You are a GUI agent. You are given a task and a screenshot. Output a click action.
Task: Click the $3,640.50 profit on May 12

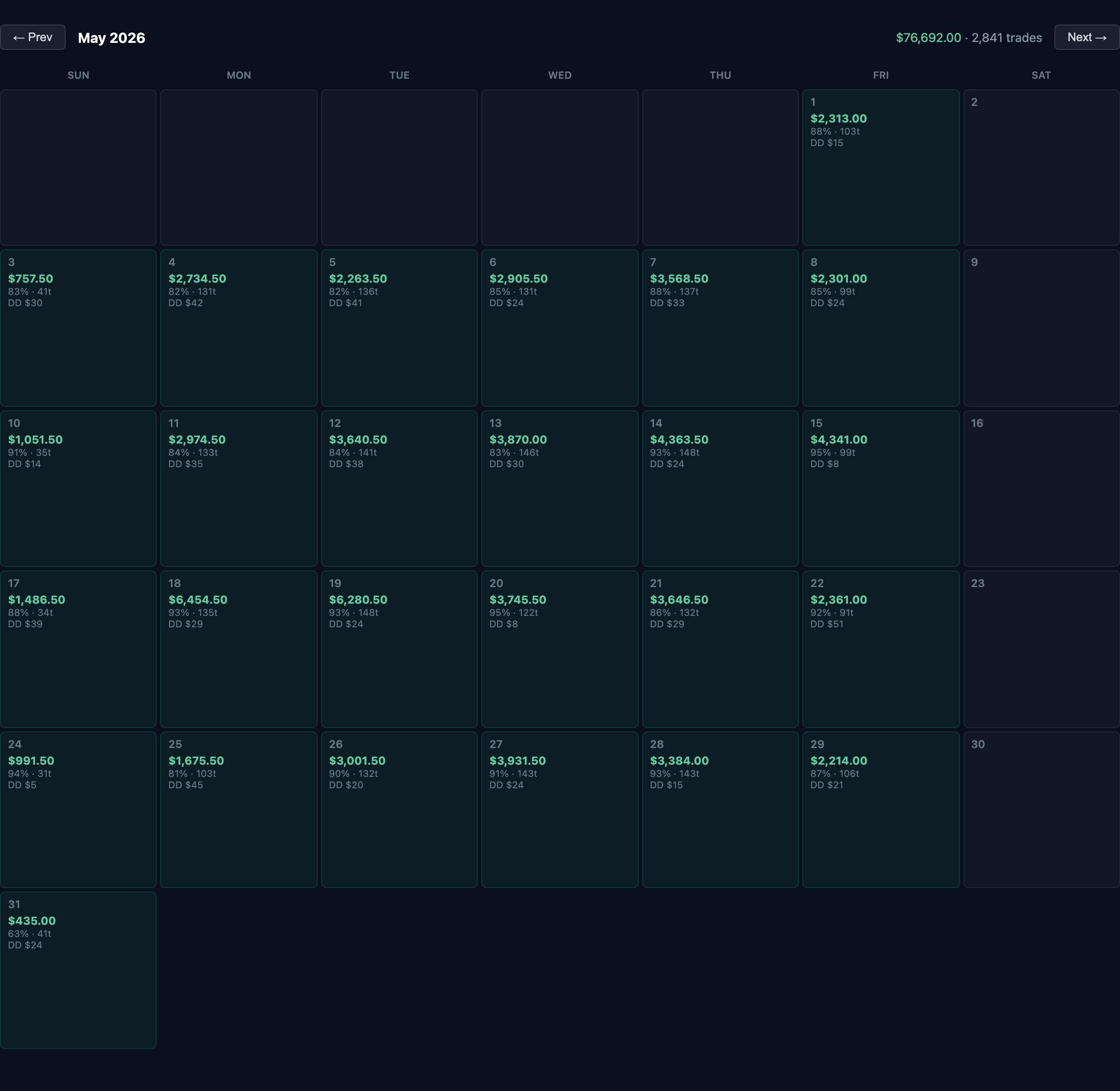358,440
